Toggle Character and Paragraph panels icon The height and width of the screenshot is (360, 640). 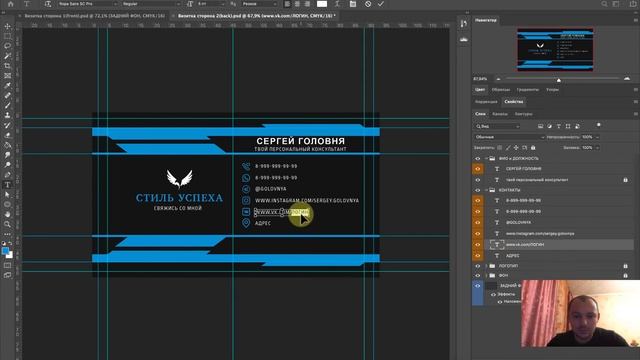point(353,4)
